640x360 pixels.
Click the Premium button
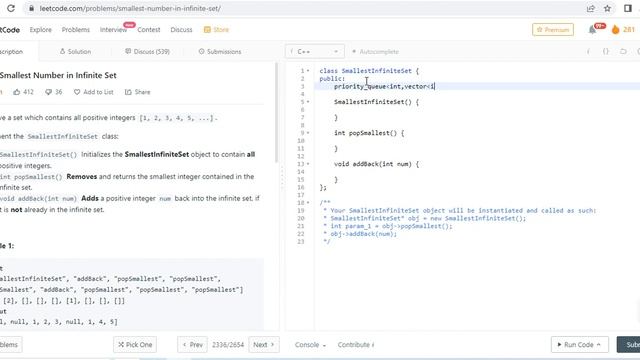(553, 30)
